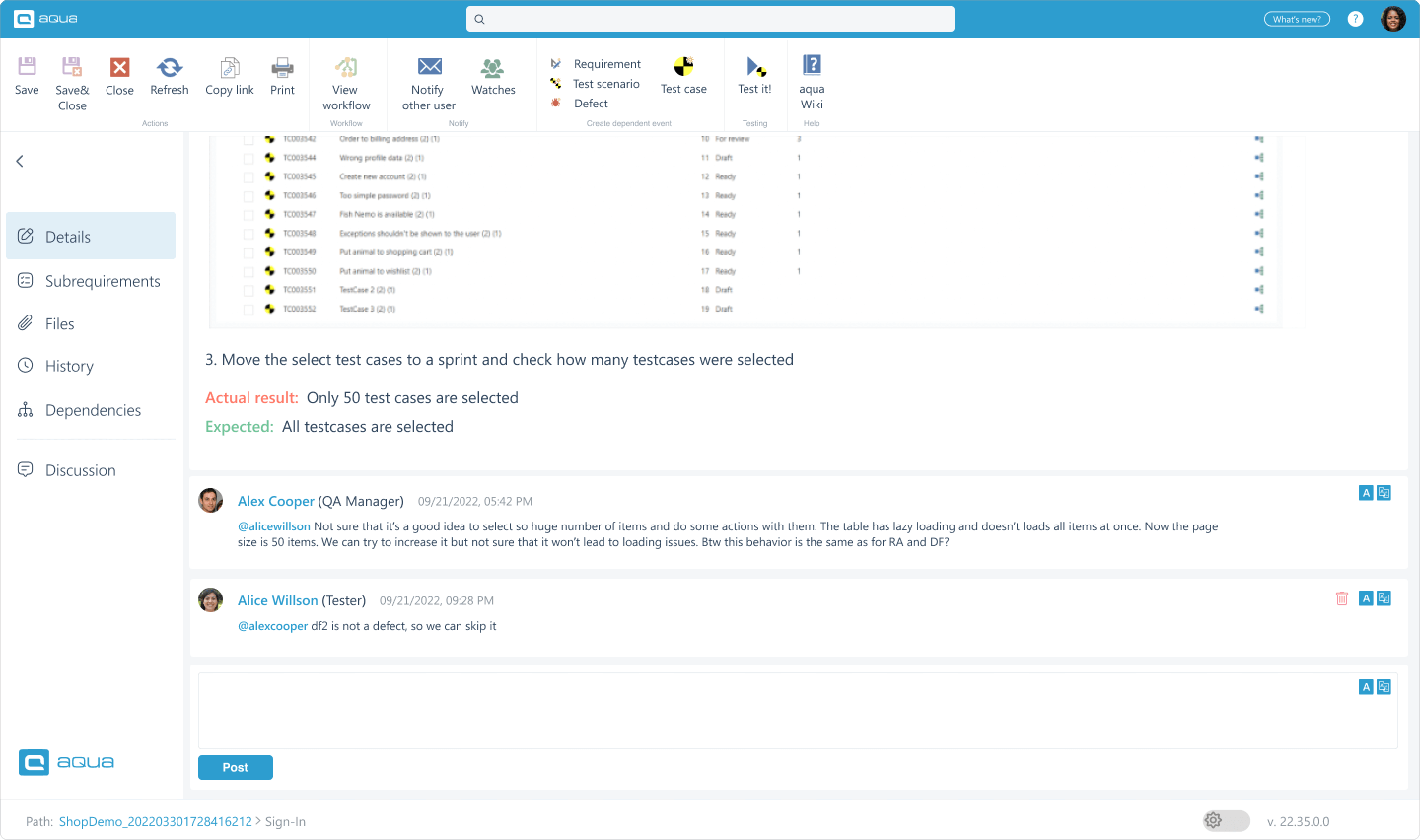This screenshot has width=1420, height=840.
Task: Create dependent Defect from list
Action: coord(590,104)
